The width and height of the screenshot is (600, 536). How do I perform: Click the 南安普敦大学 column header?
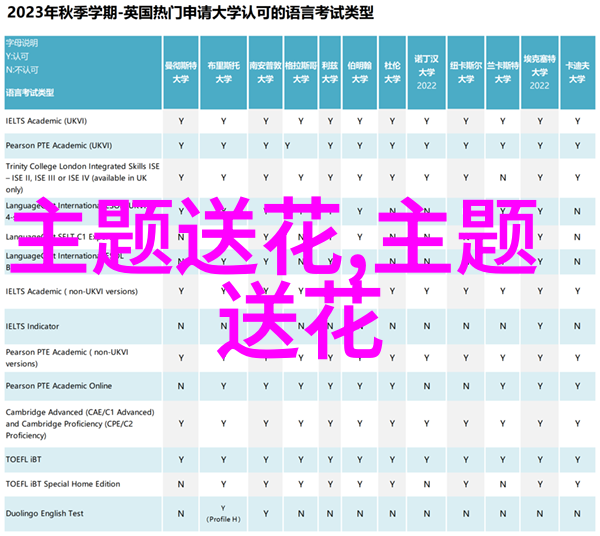click(265, 69)
